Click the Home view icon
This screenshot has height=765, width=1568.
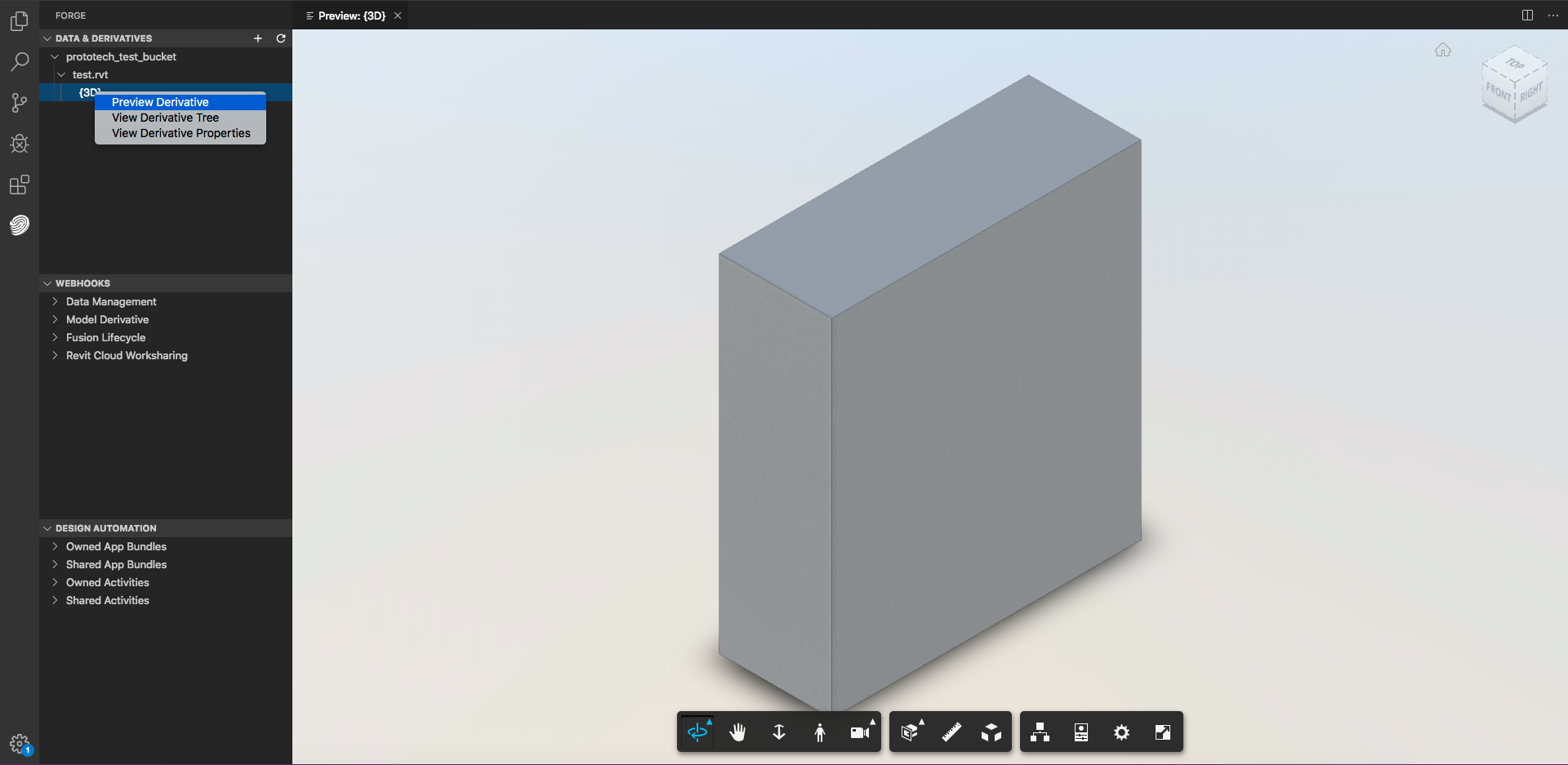point(1443,50)
